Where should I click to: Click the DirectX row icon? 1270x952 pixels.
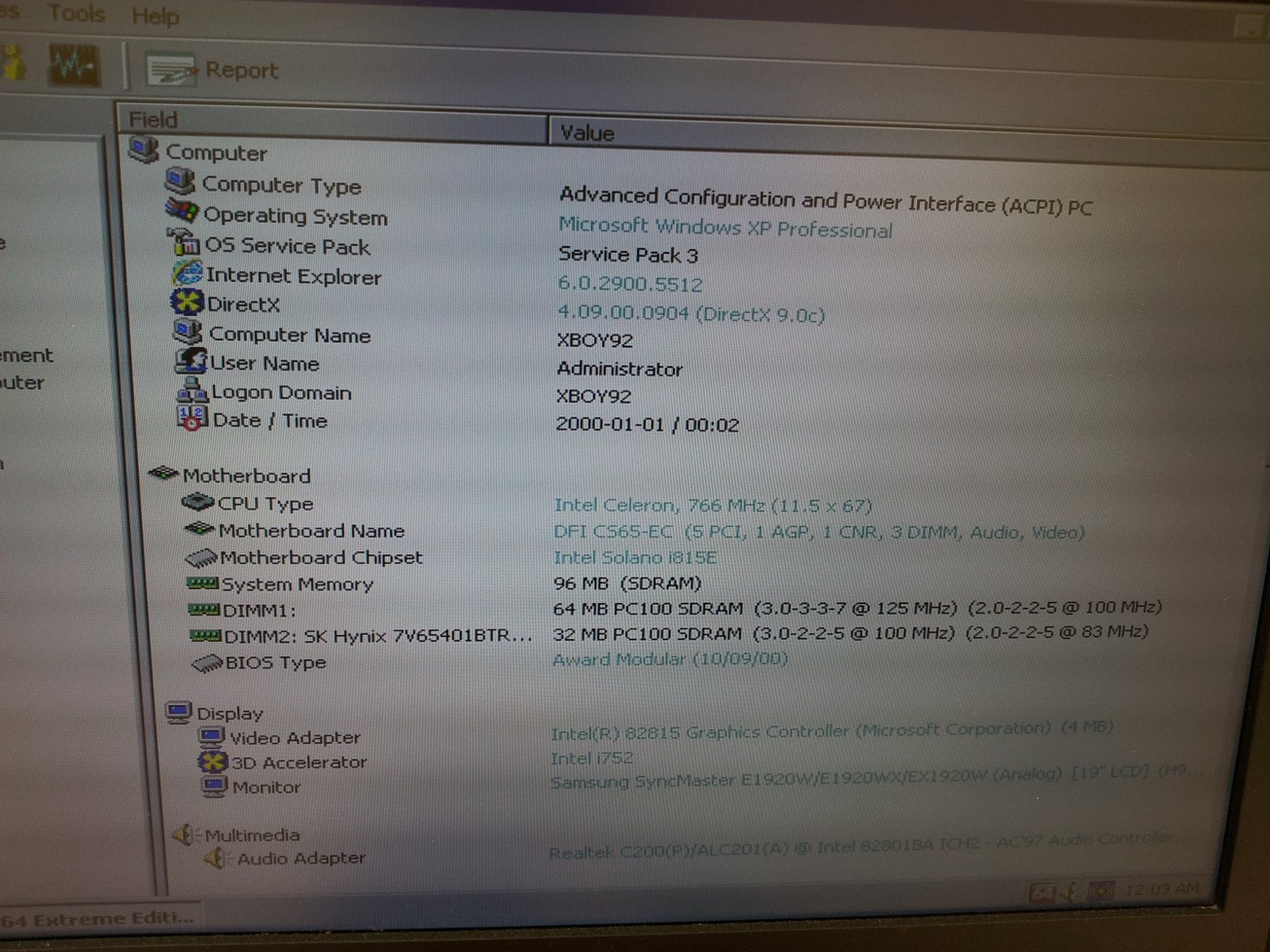[x=187, y=302]
